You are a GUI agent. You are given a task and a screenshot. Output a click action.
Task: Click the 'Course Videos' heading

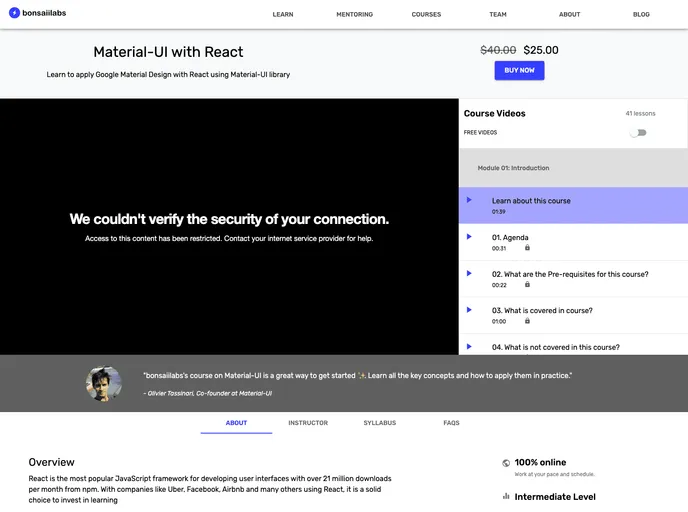(x=494, y=113)
